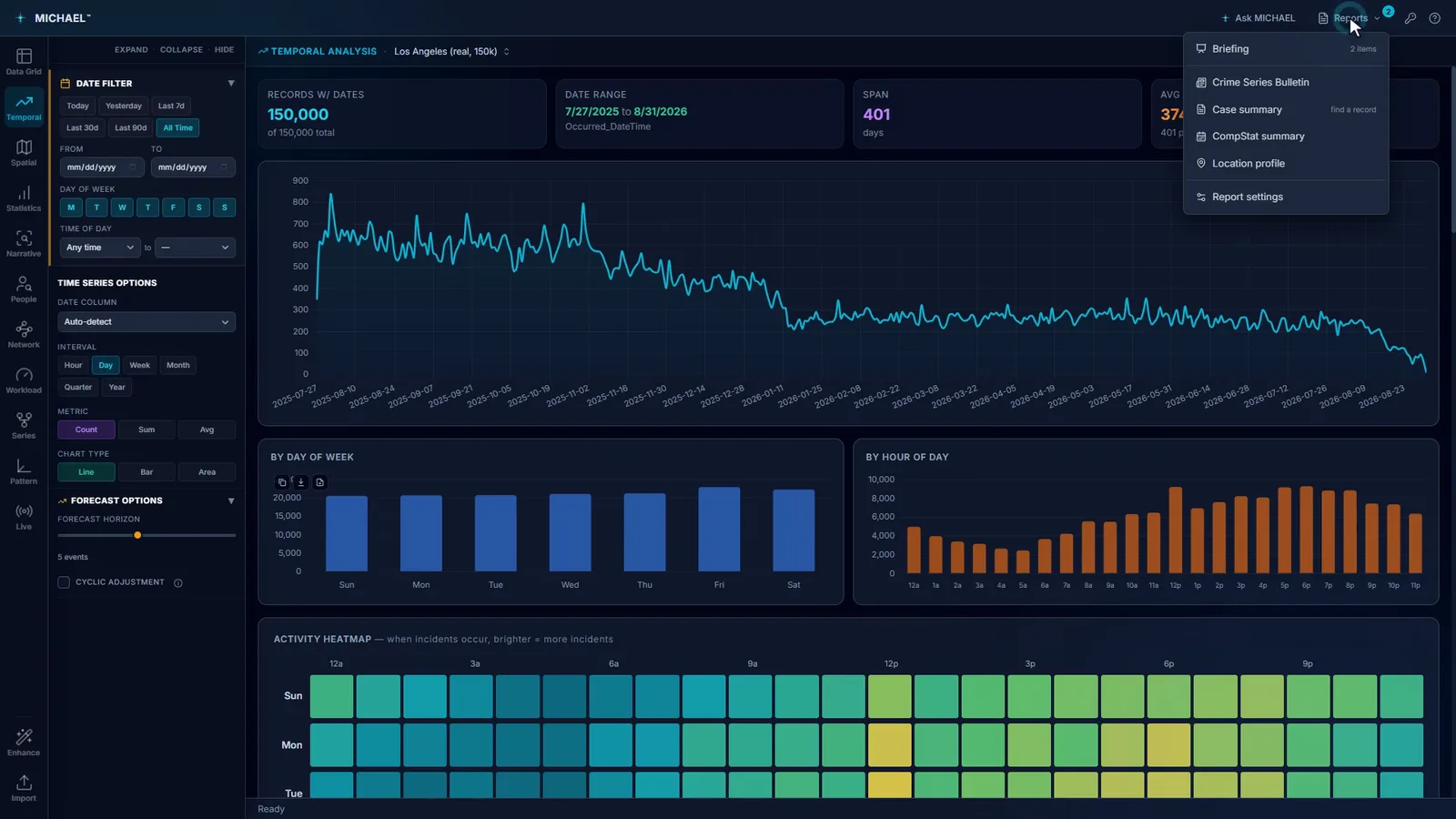Open the Data Grid view in sidebar
This screenshot has width=1456, height=819.
tap(24, 62)
